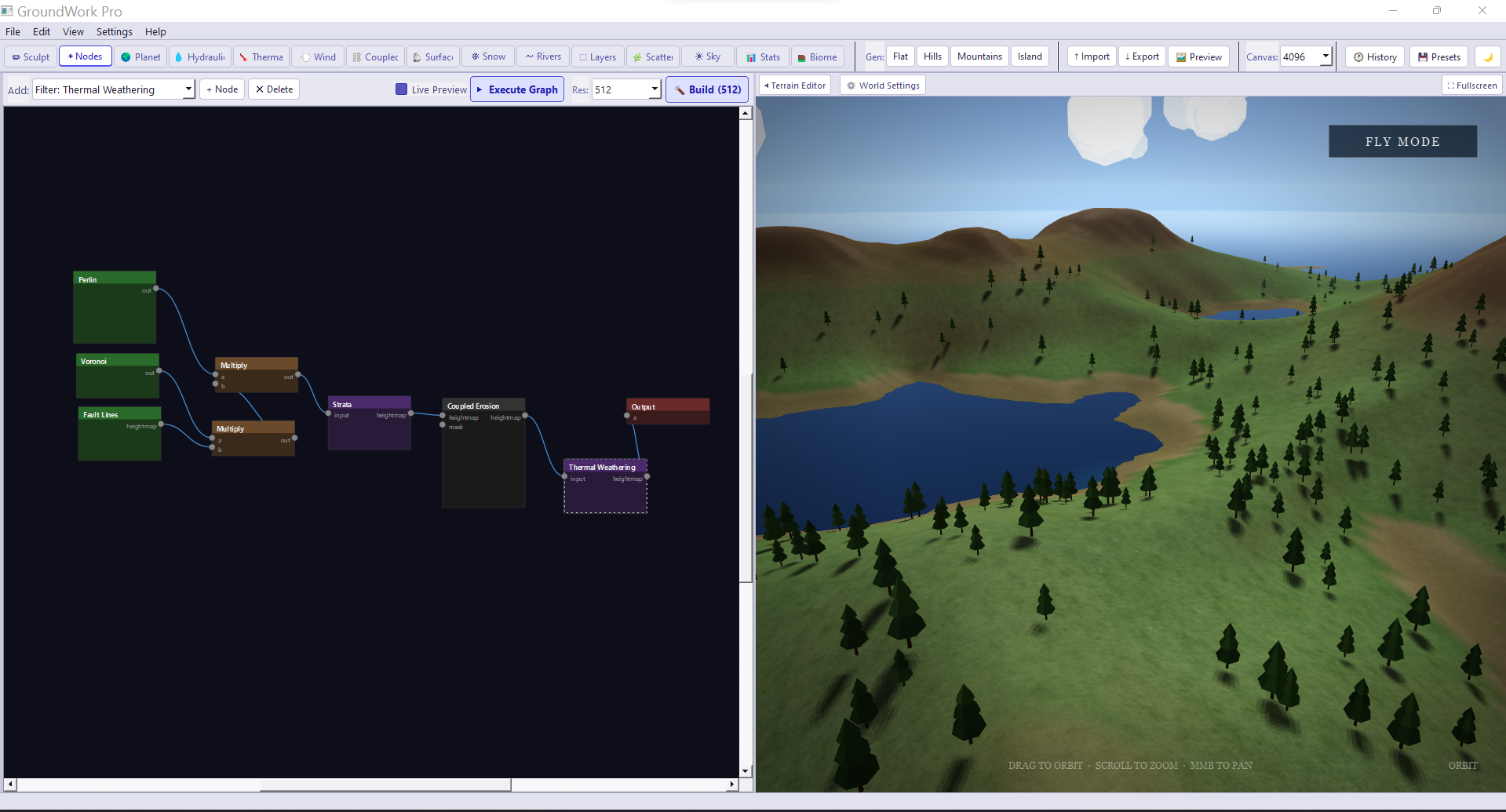Open the File menu
The width and height of the screenshot is (1506, 812).
click(13, 31)
